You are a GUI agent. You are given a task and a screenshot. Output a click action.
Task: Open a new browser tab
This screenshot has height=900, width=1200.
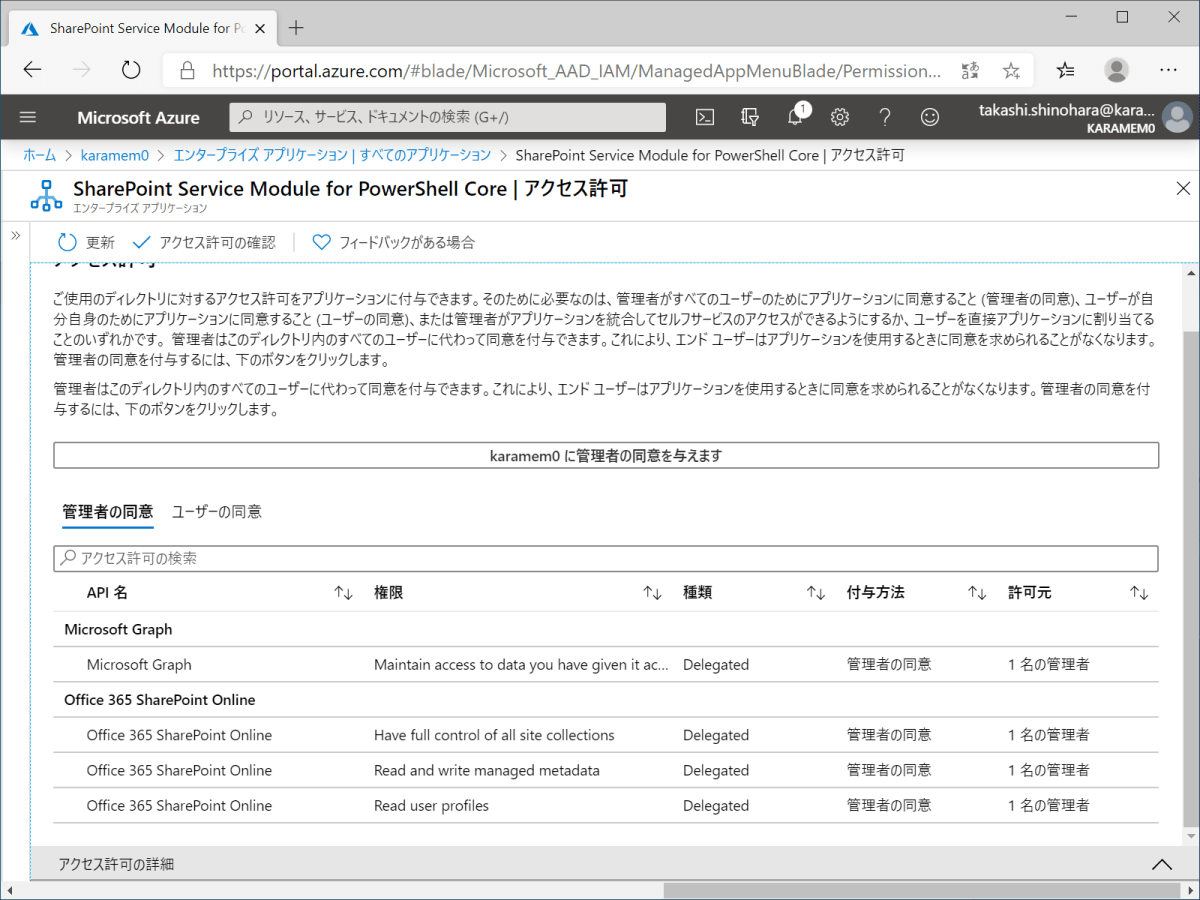coord(296,28)
